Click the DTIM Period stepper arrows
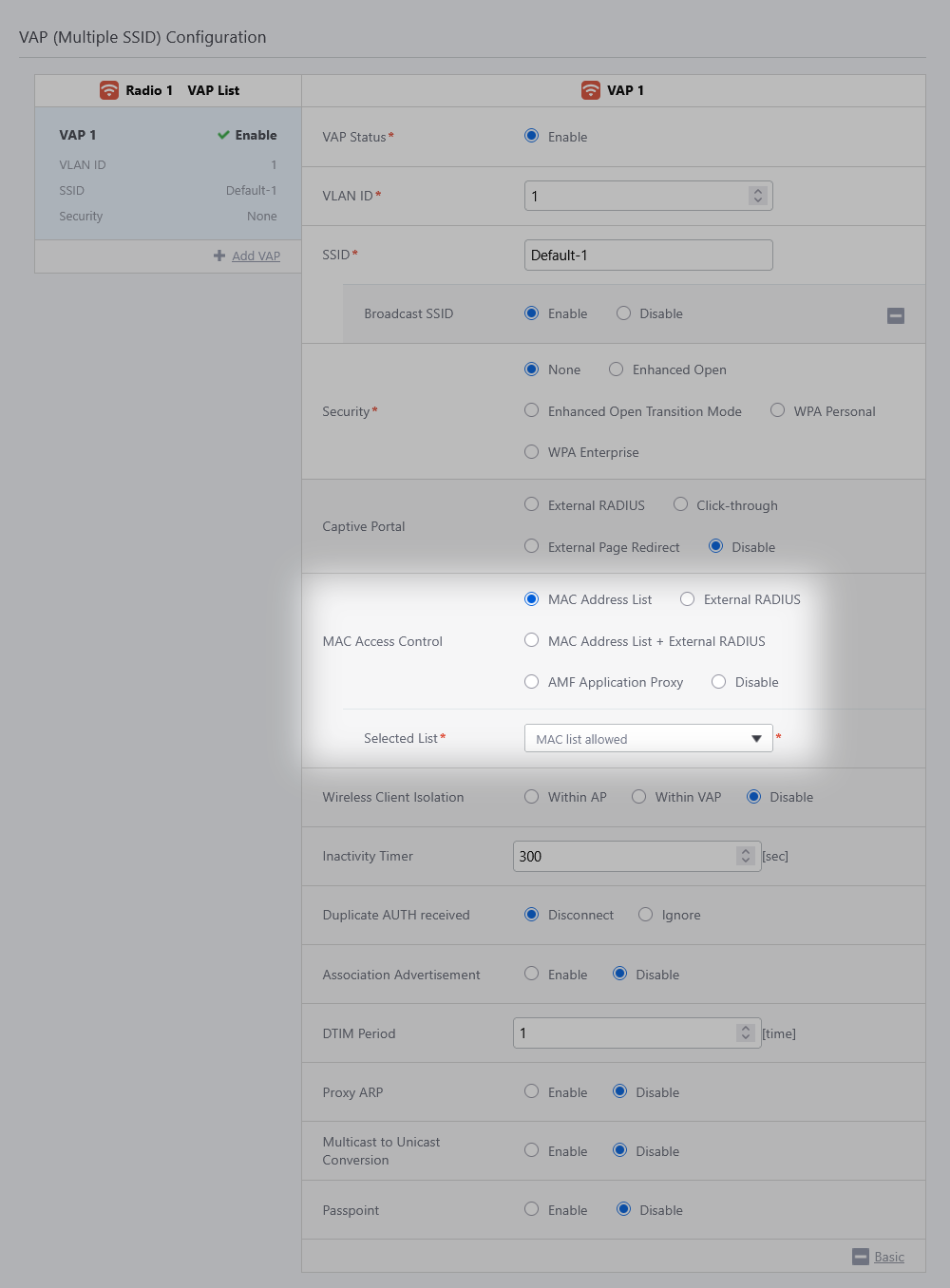The height and width of the screenshot is (1288, 950). pos(746,1032)
